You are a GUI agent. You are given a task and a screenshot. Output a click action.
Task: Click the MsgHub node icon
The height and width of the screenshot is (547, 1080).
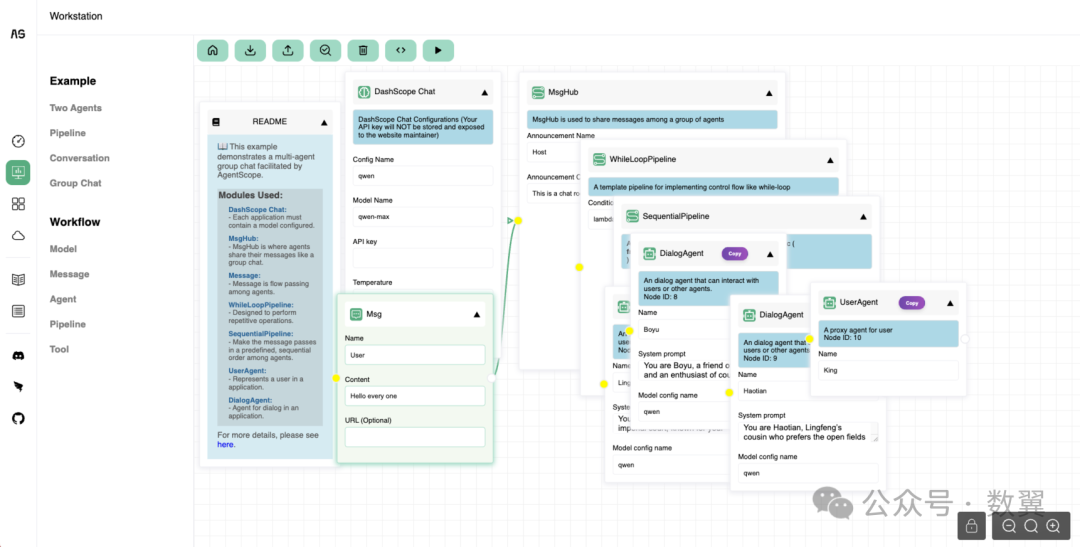coord(537,92)
